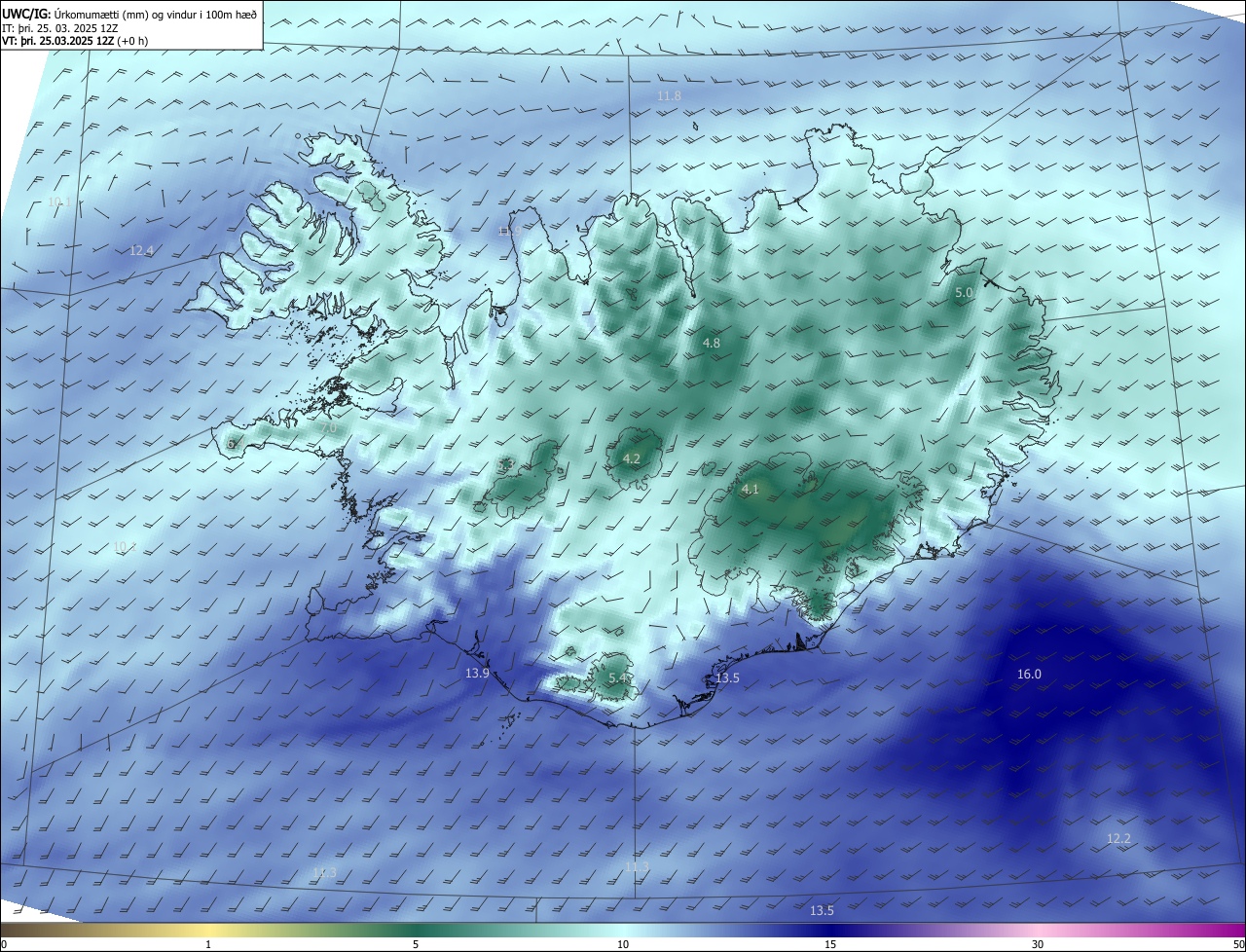Click the 11.8 value north of Iceland

(x=669, y=95)
